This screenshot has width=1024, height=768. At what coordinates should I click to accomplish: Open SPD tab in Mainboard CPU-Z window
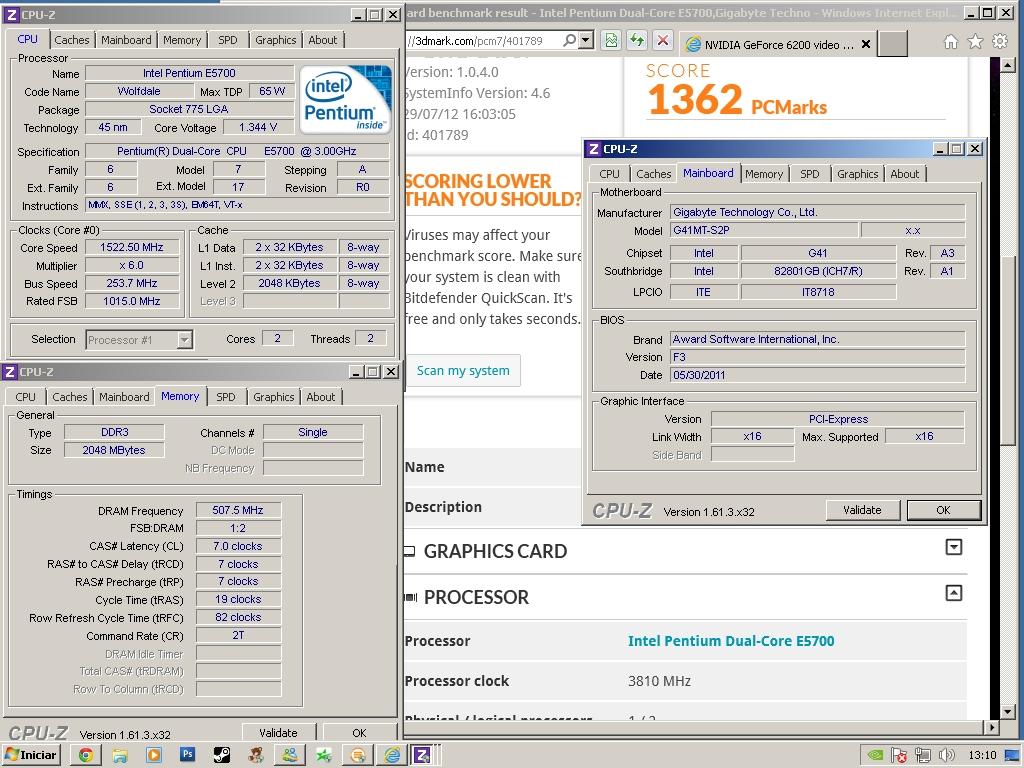click(810, 174)
